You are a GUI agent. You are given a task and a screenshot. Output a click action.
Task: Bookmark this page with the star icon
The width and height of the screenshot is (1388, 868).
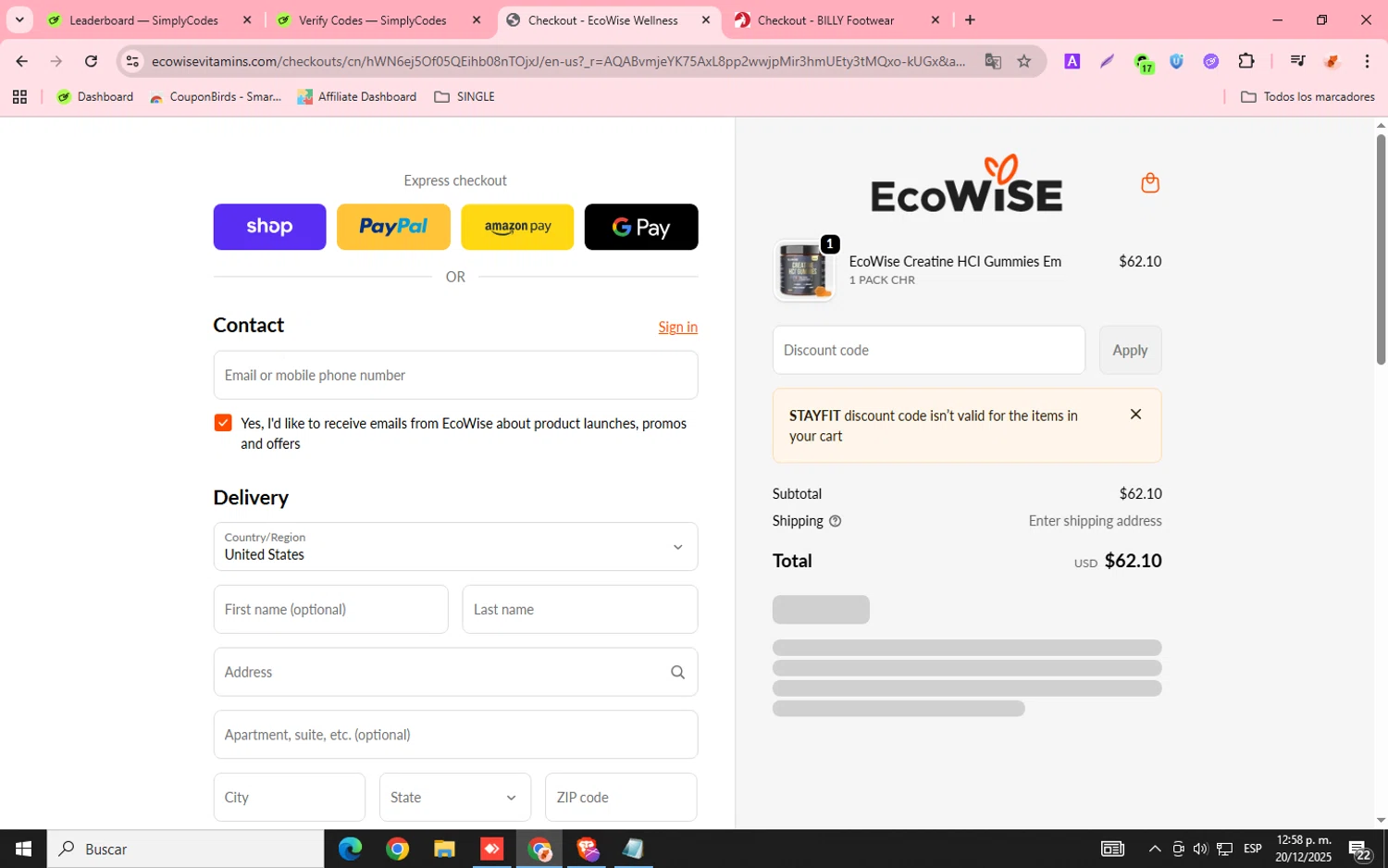(1023, 61)
